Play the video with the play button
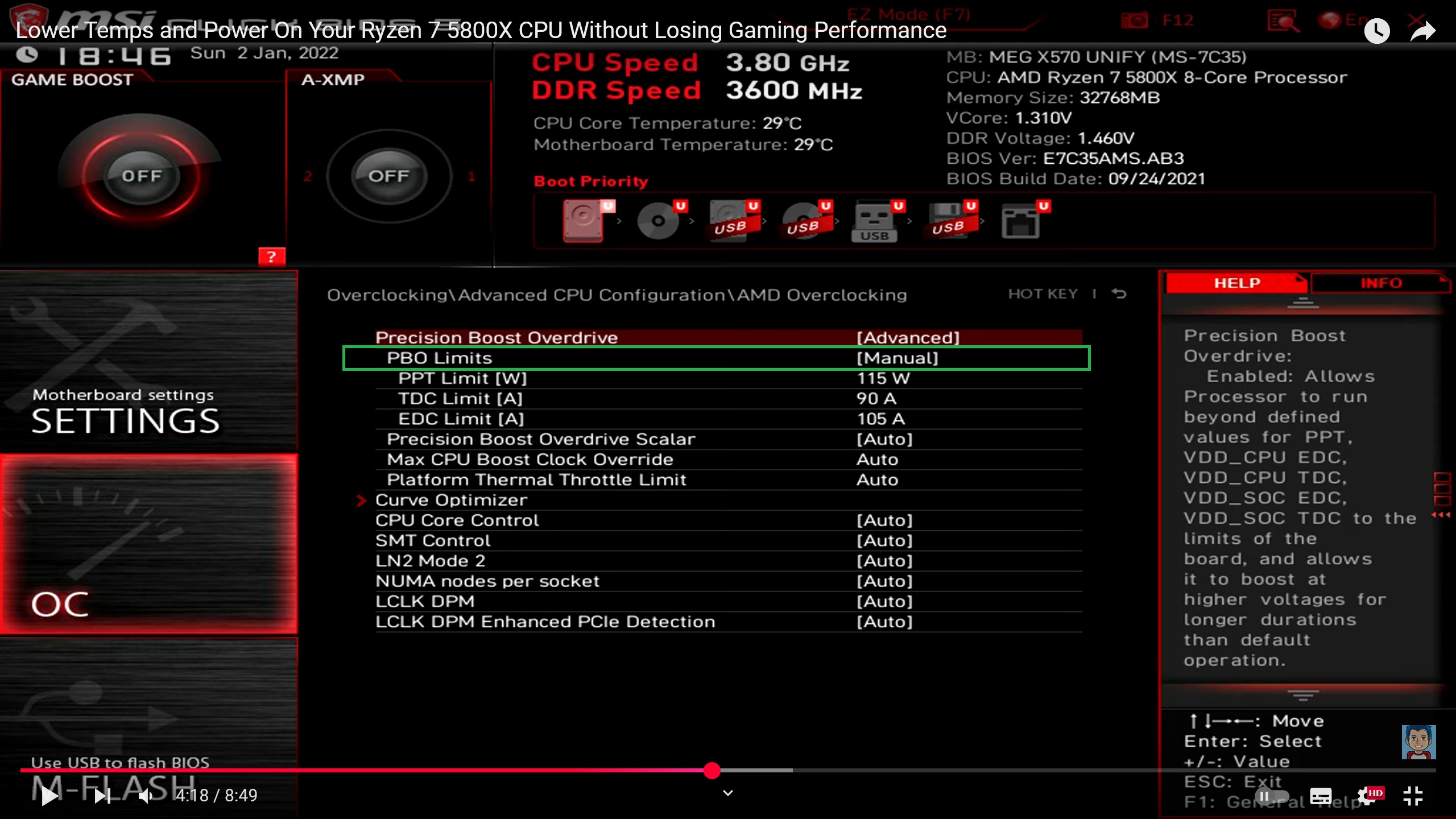Image resolution: width=1456 pixels, height=819 pixels. pos(49,796)
